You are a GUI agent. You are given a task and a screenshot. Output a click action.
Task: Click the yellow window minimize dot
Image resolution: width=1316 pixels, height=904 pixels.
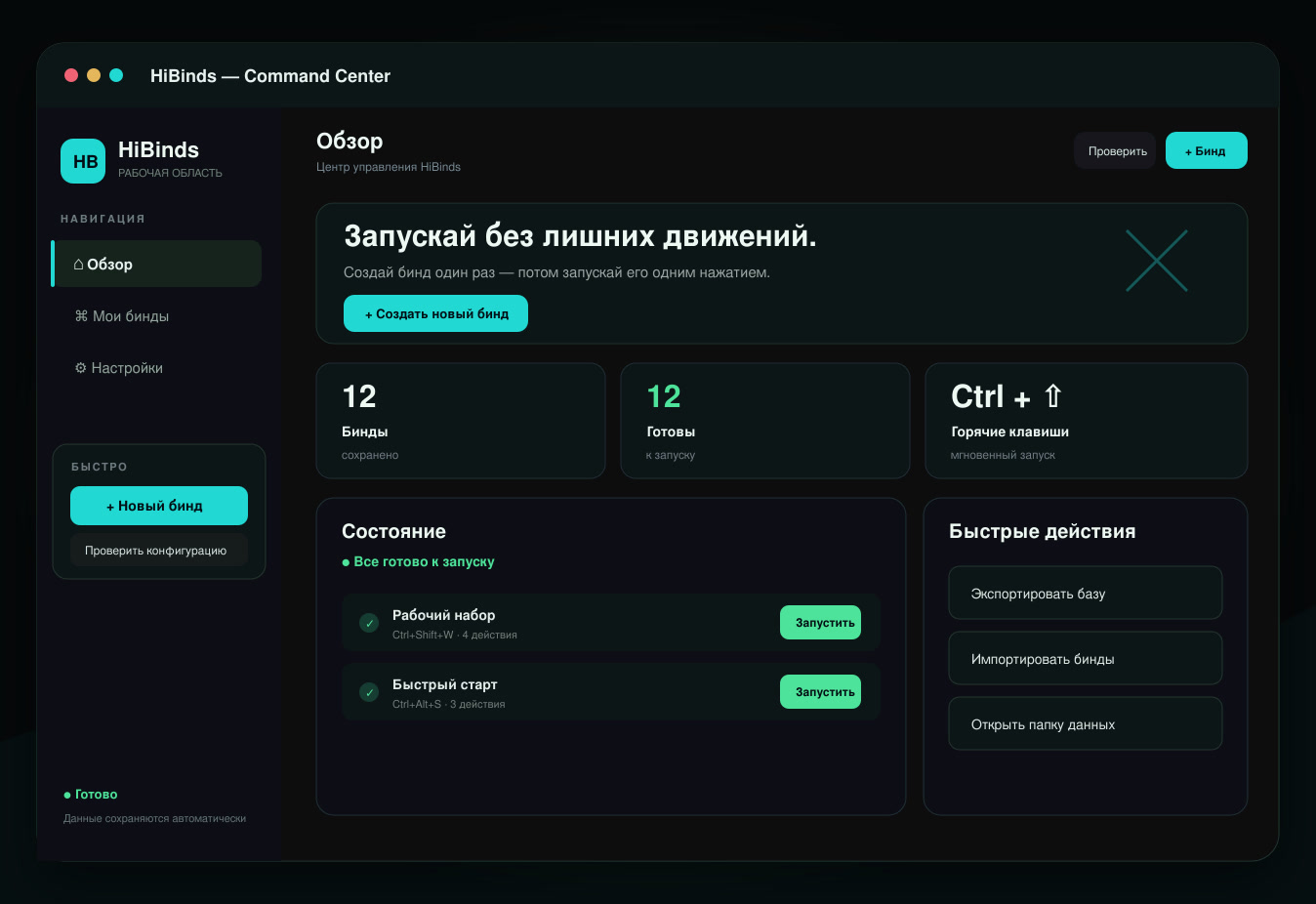pyautogui.click(x=94, y=75)
